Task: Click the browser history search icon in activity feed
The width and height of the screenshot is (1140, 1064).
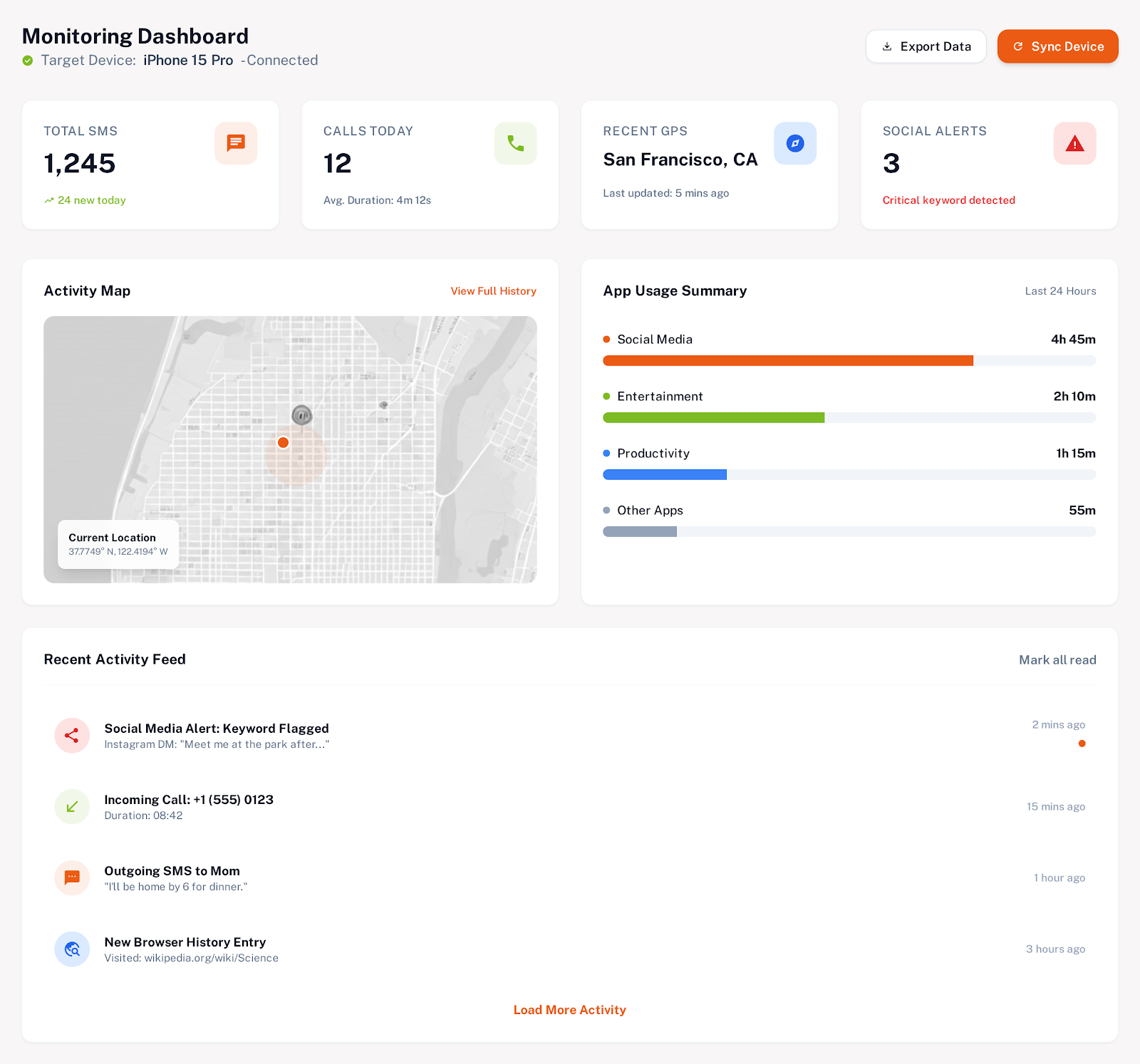Action: coord(72,949)
